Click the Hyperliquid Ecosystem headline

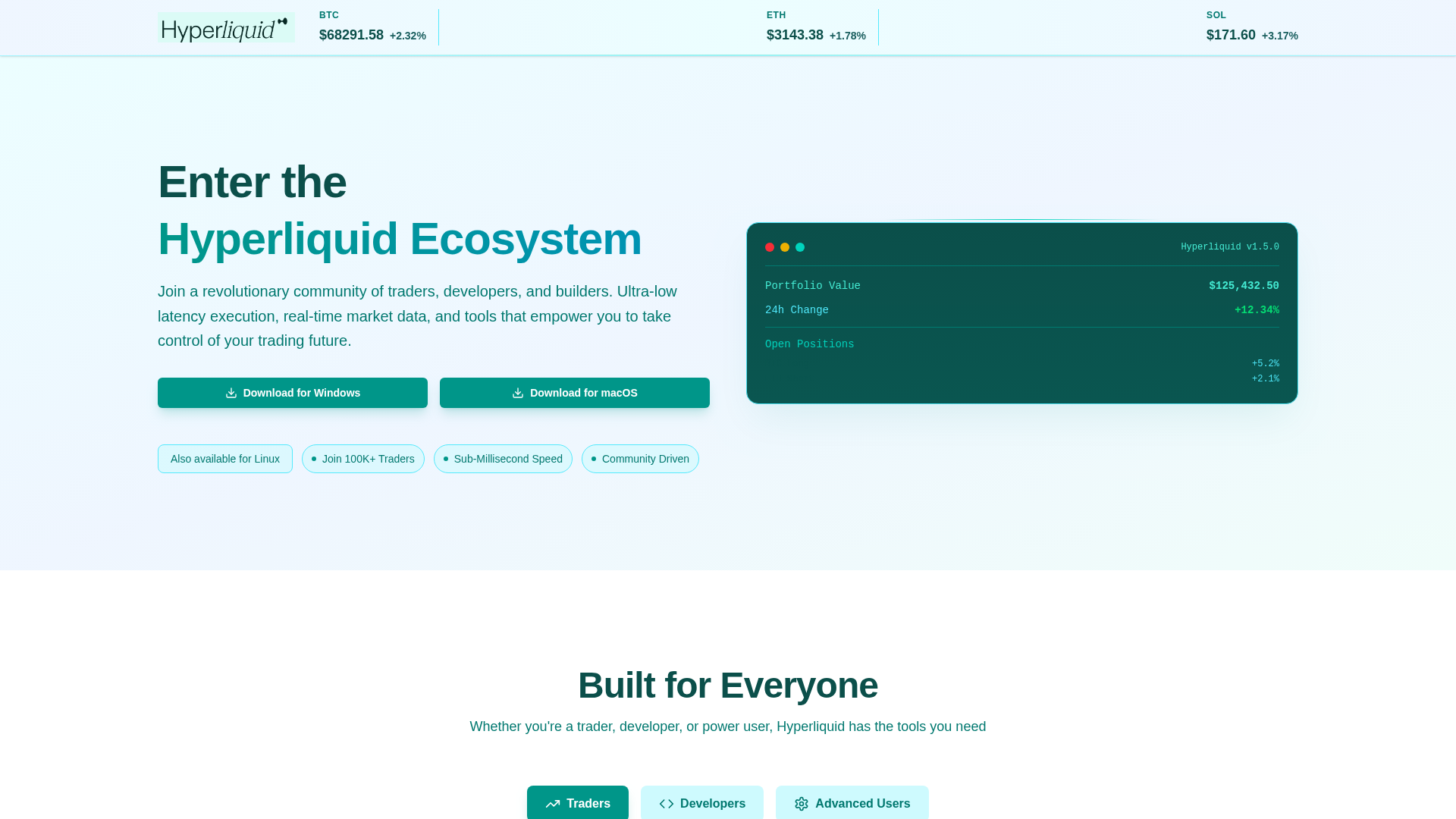(x=400, y=239)
